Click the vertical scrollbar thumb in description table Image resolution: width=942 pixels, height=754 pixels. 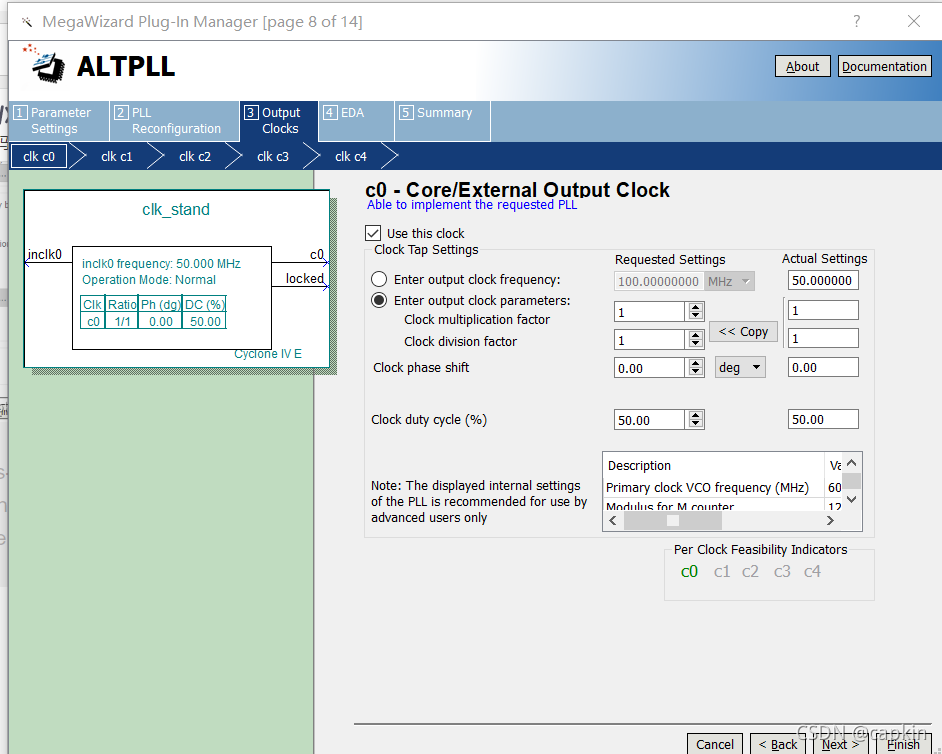[851, 481]
